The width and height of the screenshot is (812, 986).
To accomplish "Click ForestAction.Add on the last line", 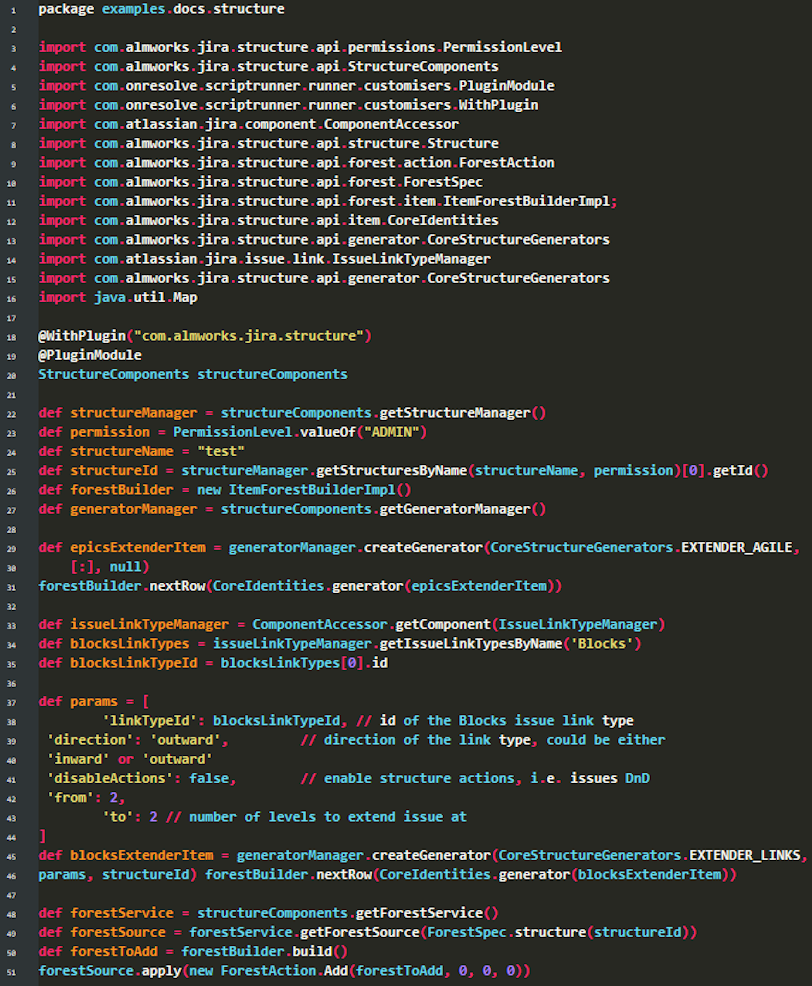I will tap(284, 972).
